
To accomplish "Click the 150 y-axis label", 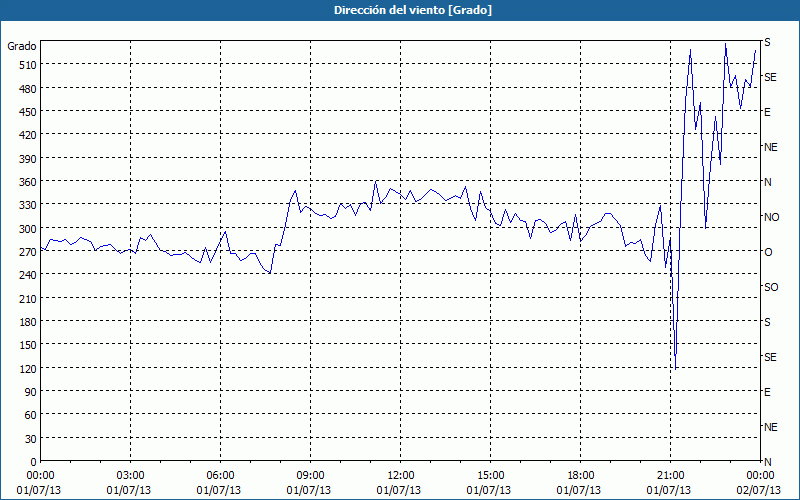I will (29, 345).
